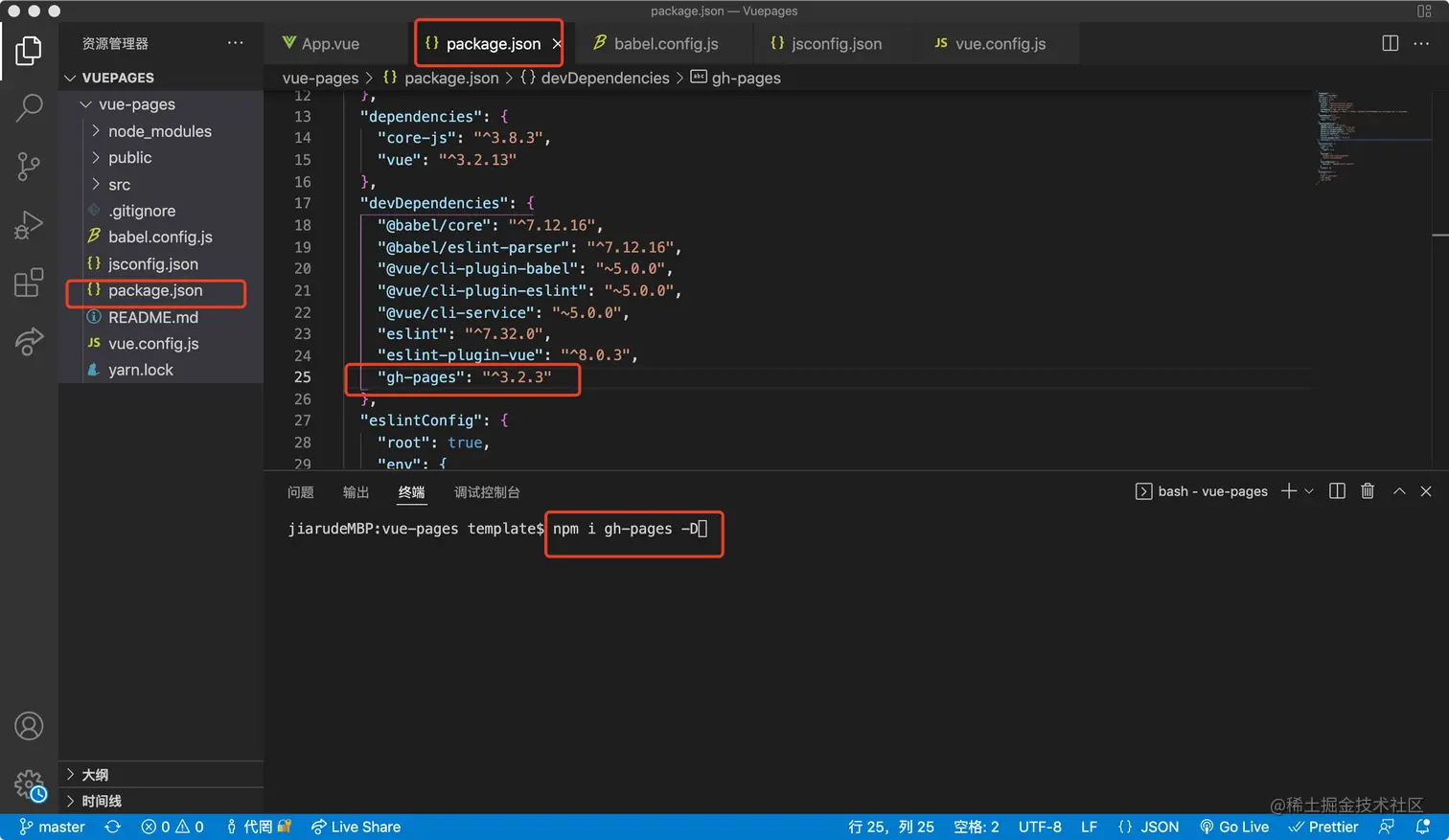
Task: Click the feedback icon in status bar
Action: pyautogui.click(x=1387, y=827)
